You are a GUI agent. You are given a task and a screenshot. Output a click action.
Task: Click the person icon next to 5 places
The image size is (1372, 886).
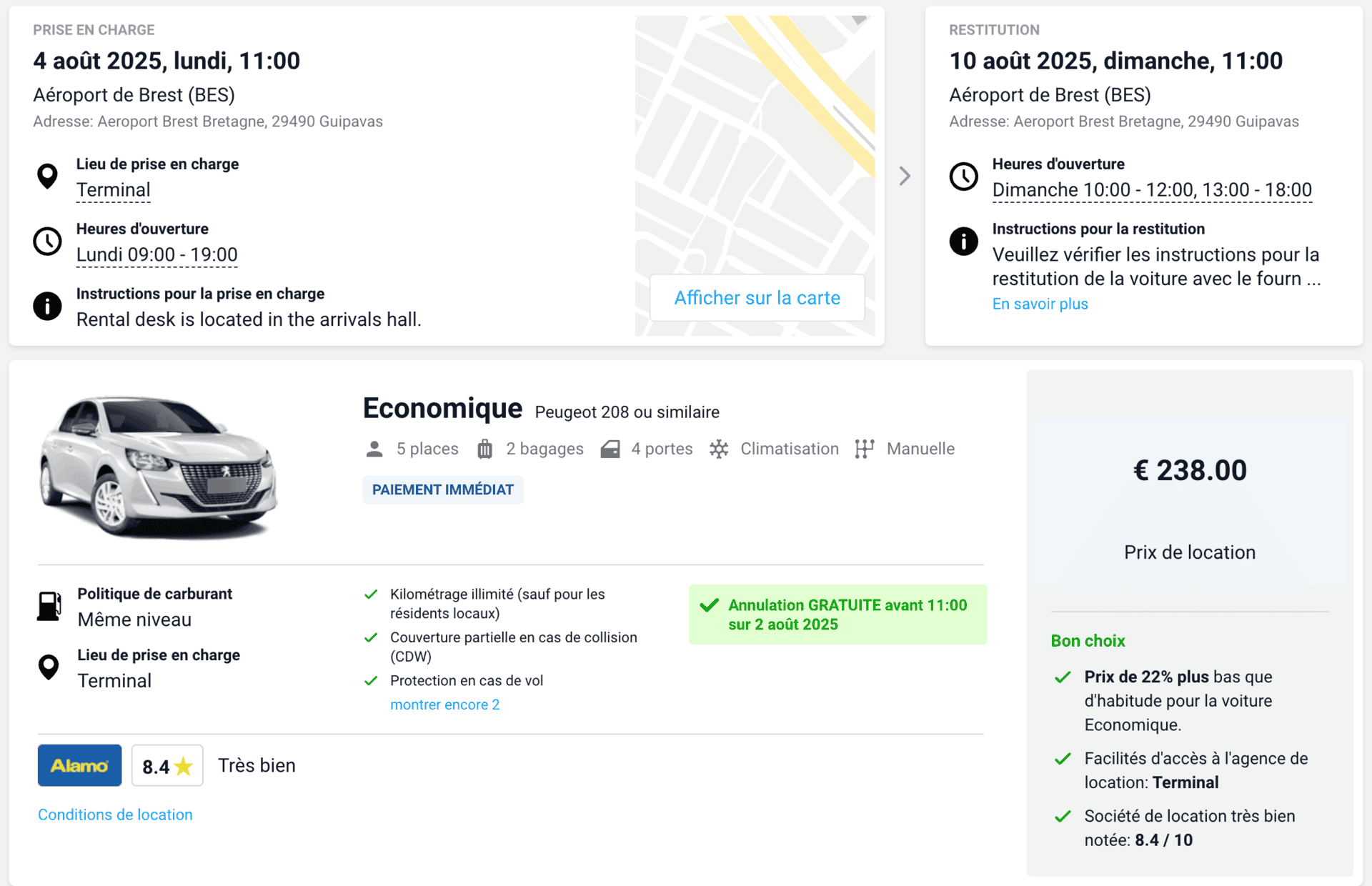pyautogui.click(x=374, y=449)
